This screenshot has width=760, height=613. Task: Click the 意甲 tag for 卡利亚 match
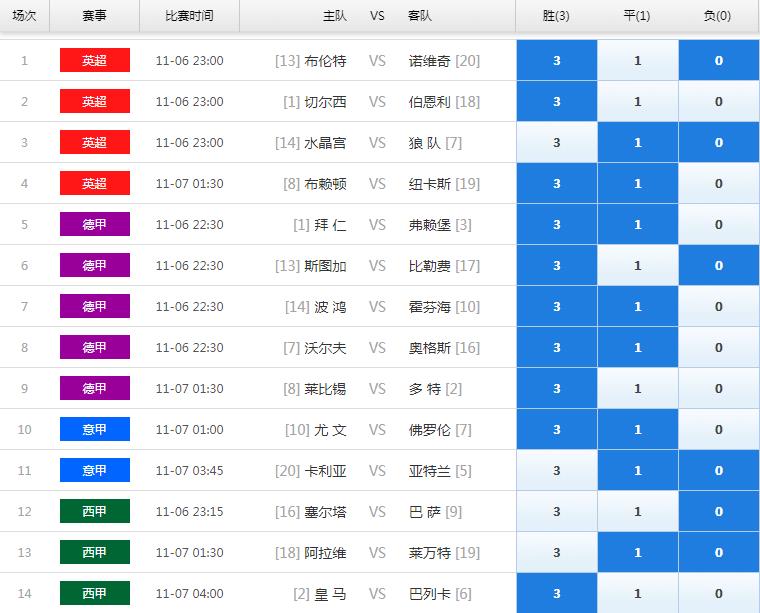click(95, 470)
